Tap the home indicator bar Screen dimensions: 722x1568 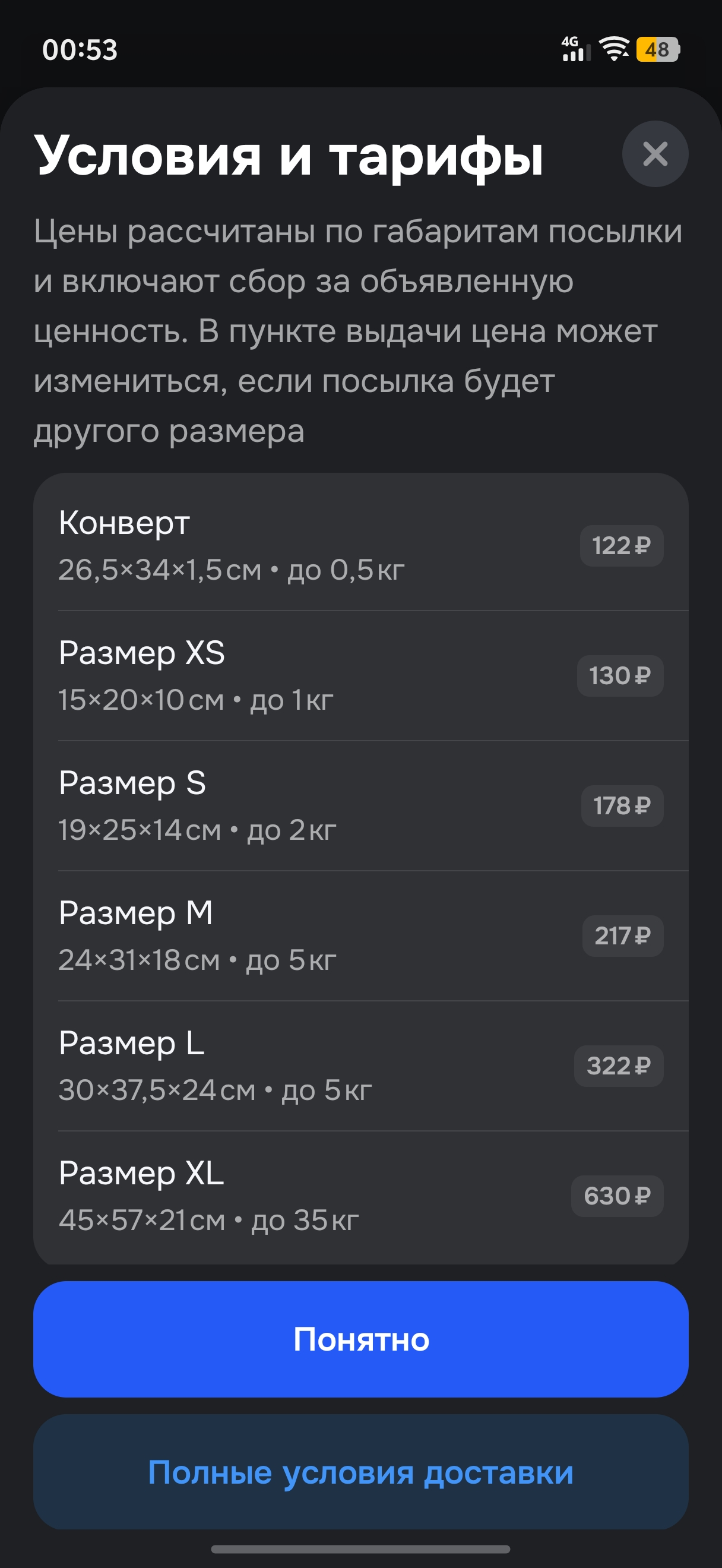coord(360,1549)
